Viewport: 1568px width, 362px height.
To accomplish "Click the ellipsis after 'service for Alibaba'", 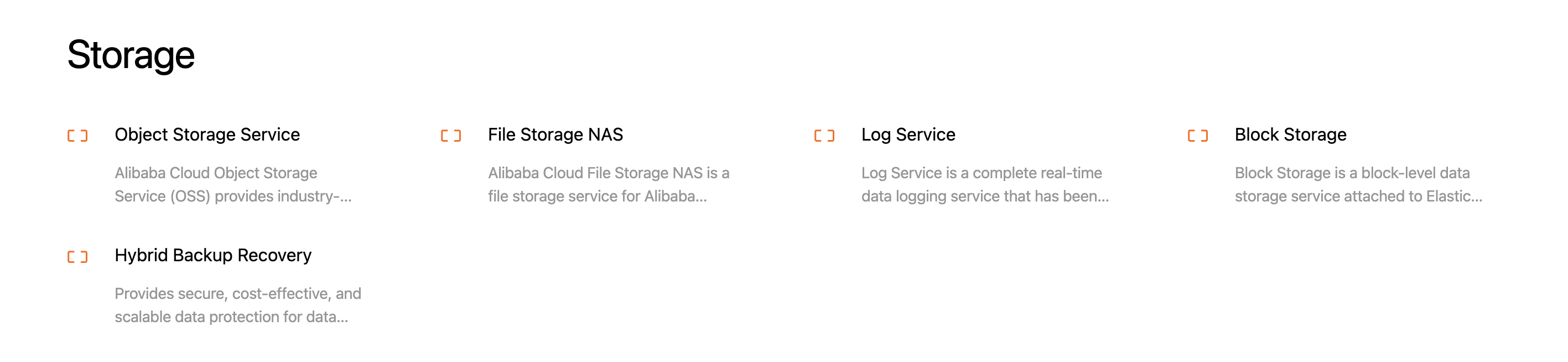I will point(701,198).
